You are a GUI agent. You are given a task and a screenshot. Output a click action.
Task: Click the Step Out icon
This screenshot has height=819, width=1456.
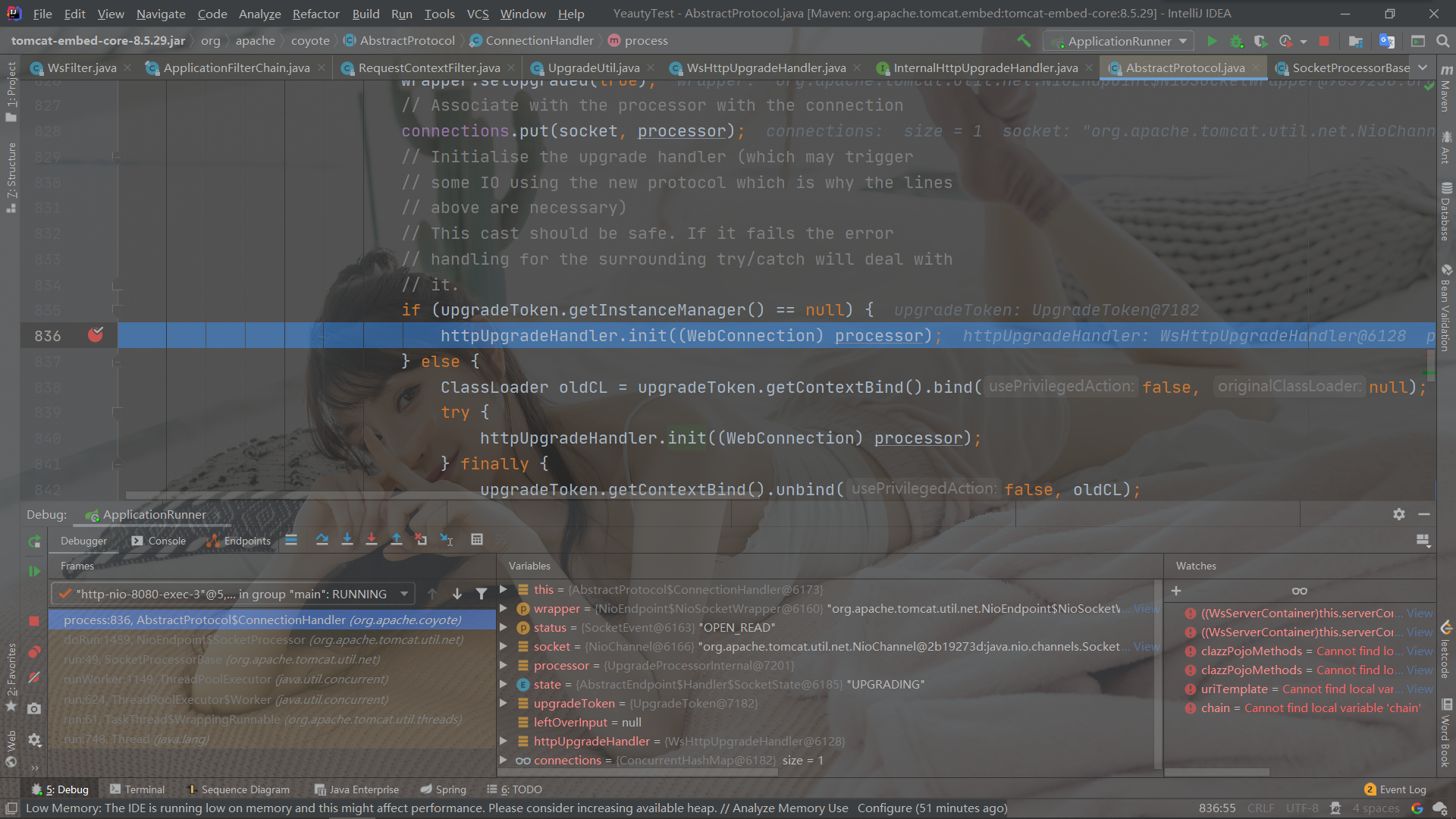(397, 540)
